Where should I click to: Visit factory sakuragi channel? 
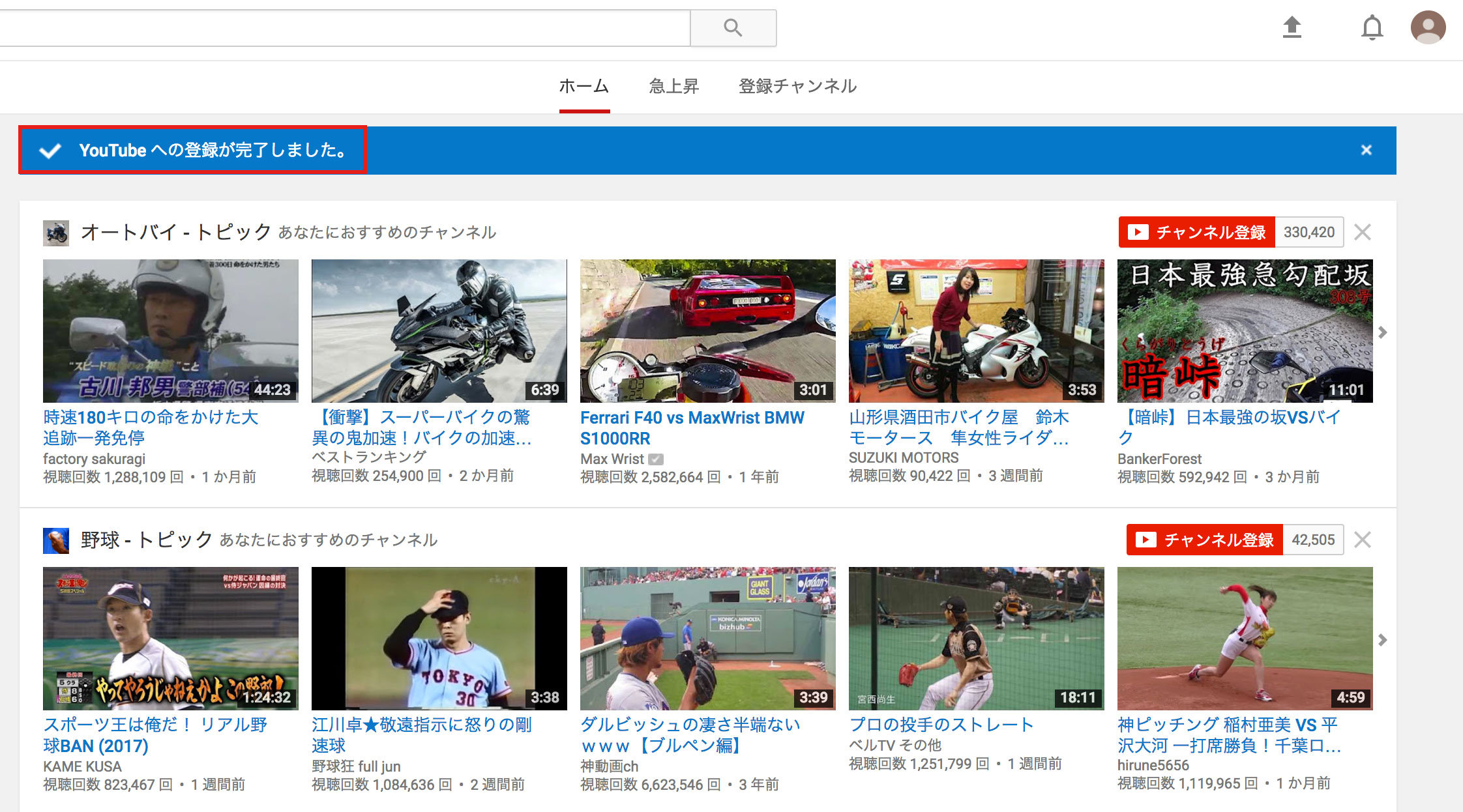[94, 459]
